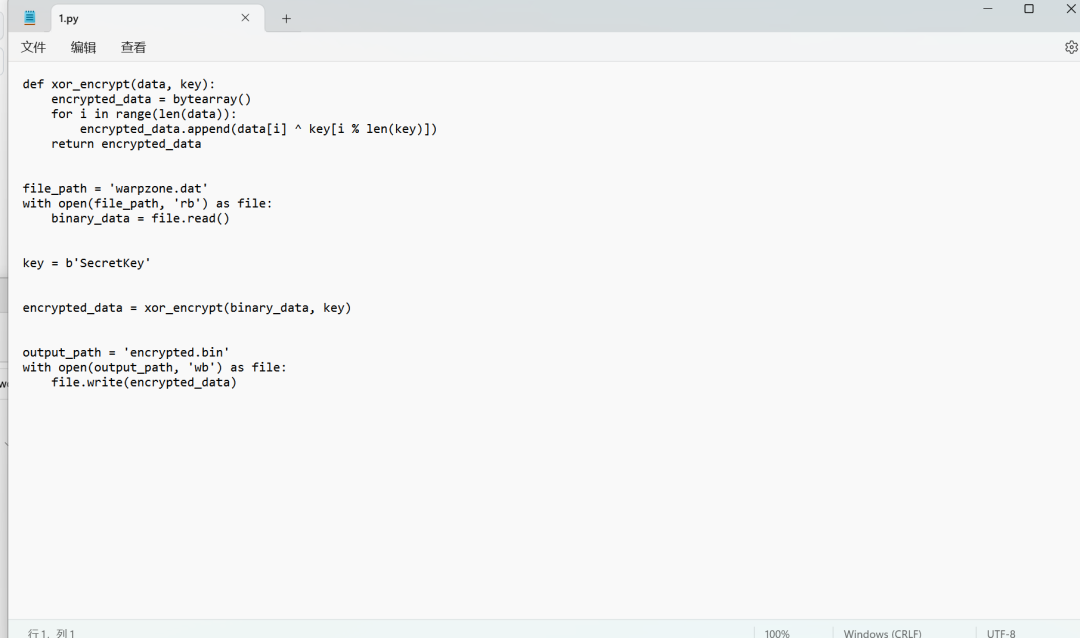
Task: Open the 查看 menu
Action: click(x=133, y=47)
